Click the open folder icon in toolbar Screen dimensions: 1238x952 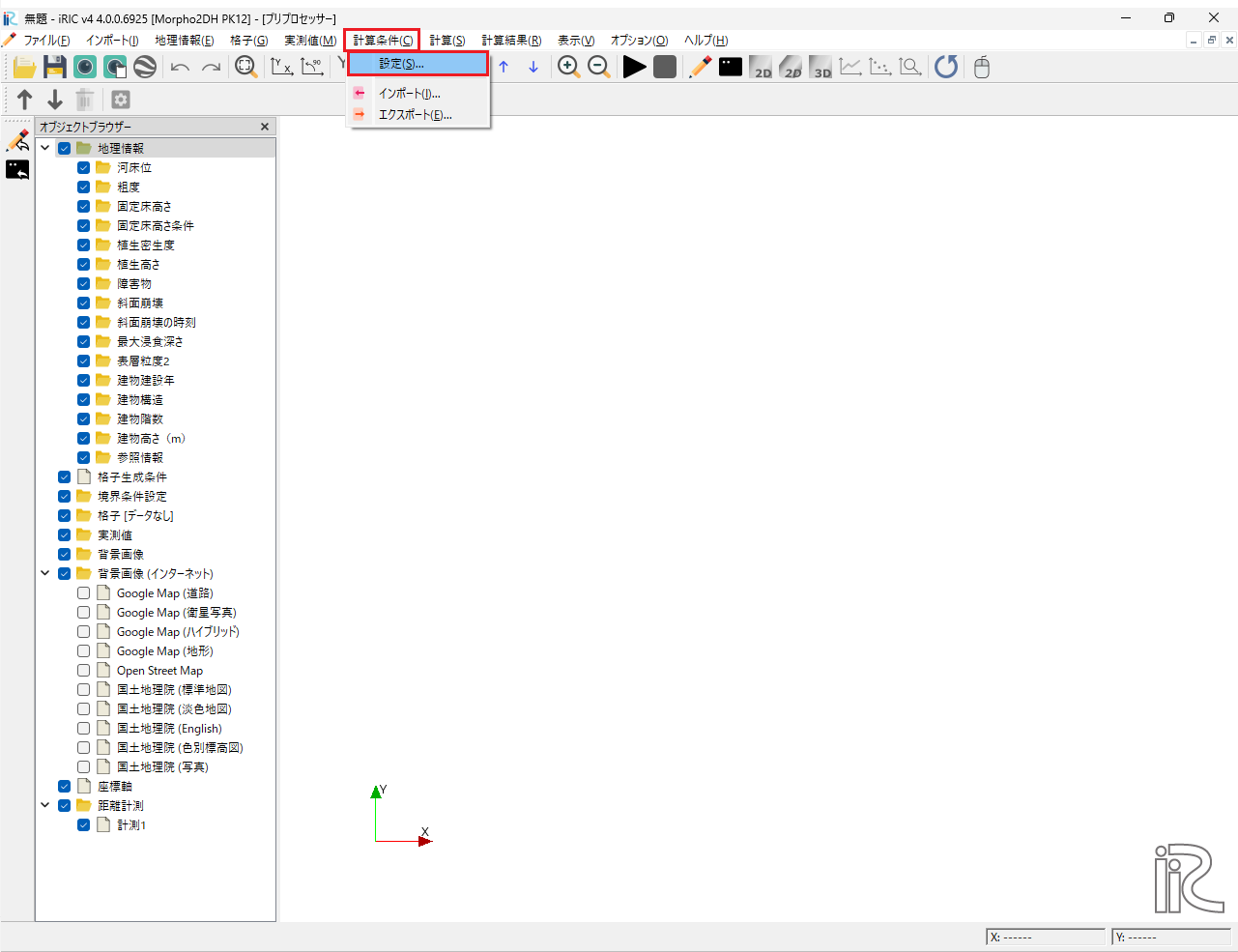tap(24, 67)
